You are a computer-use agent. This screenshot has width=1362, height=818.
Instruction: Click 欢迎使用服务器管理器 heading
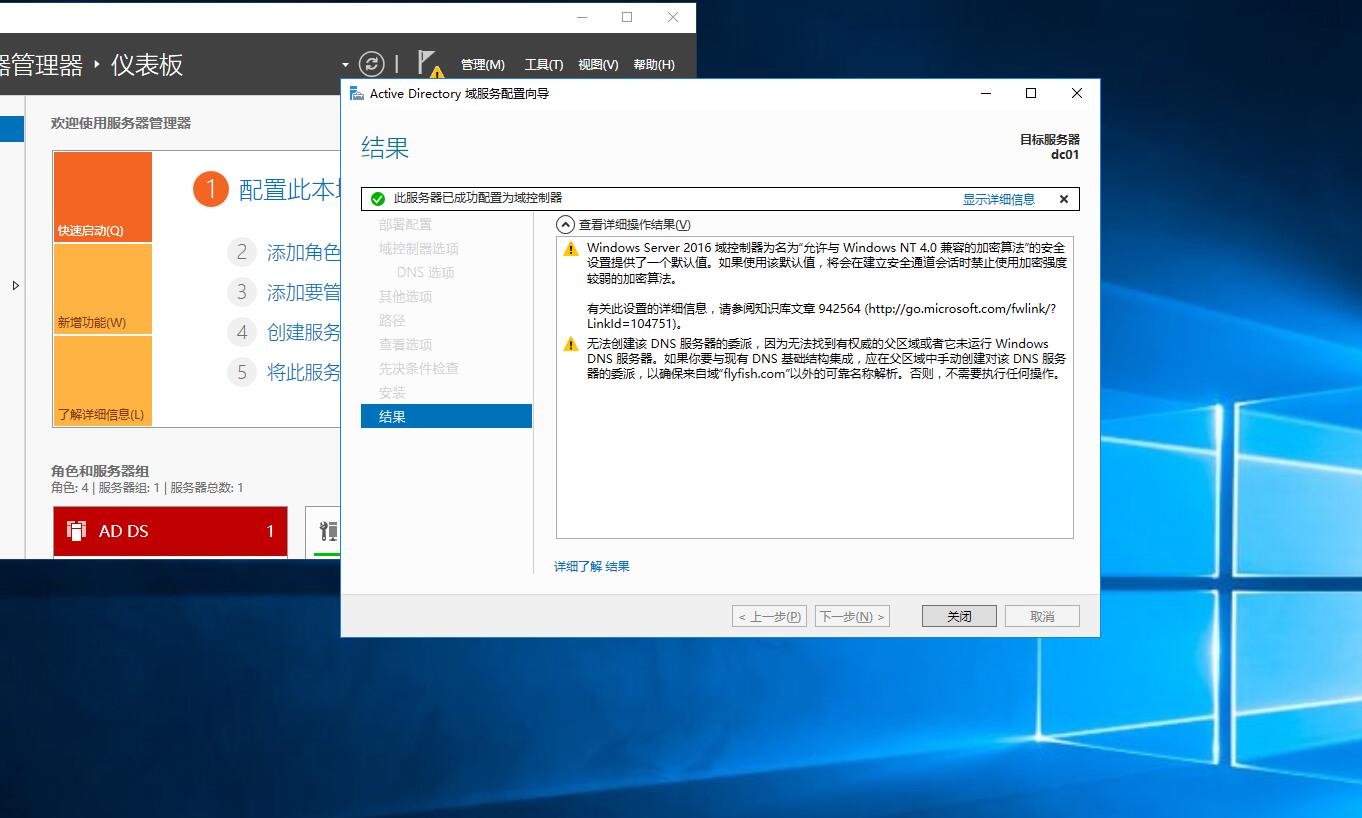click(x=121, y=123)
